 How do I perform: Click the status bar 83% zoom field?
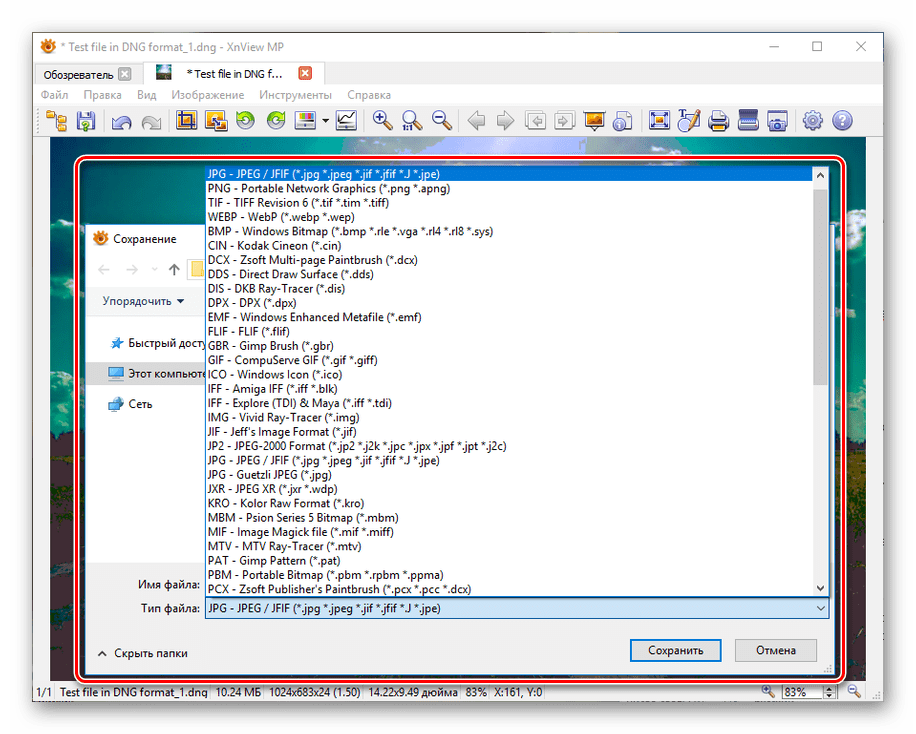coord(802,692)
